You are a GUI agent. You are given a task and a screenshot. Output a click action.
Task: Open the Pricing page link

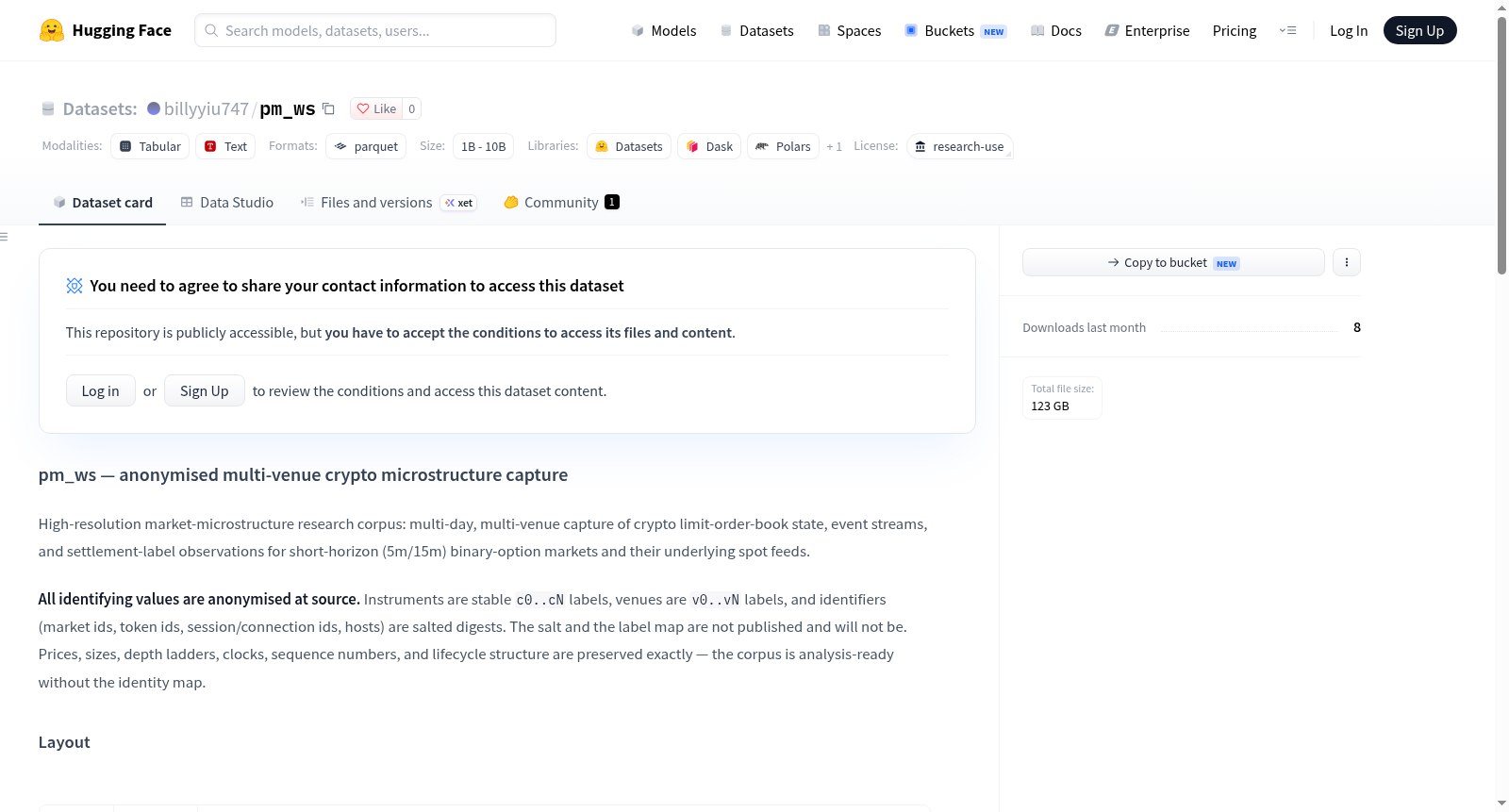(1235, 30)
